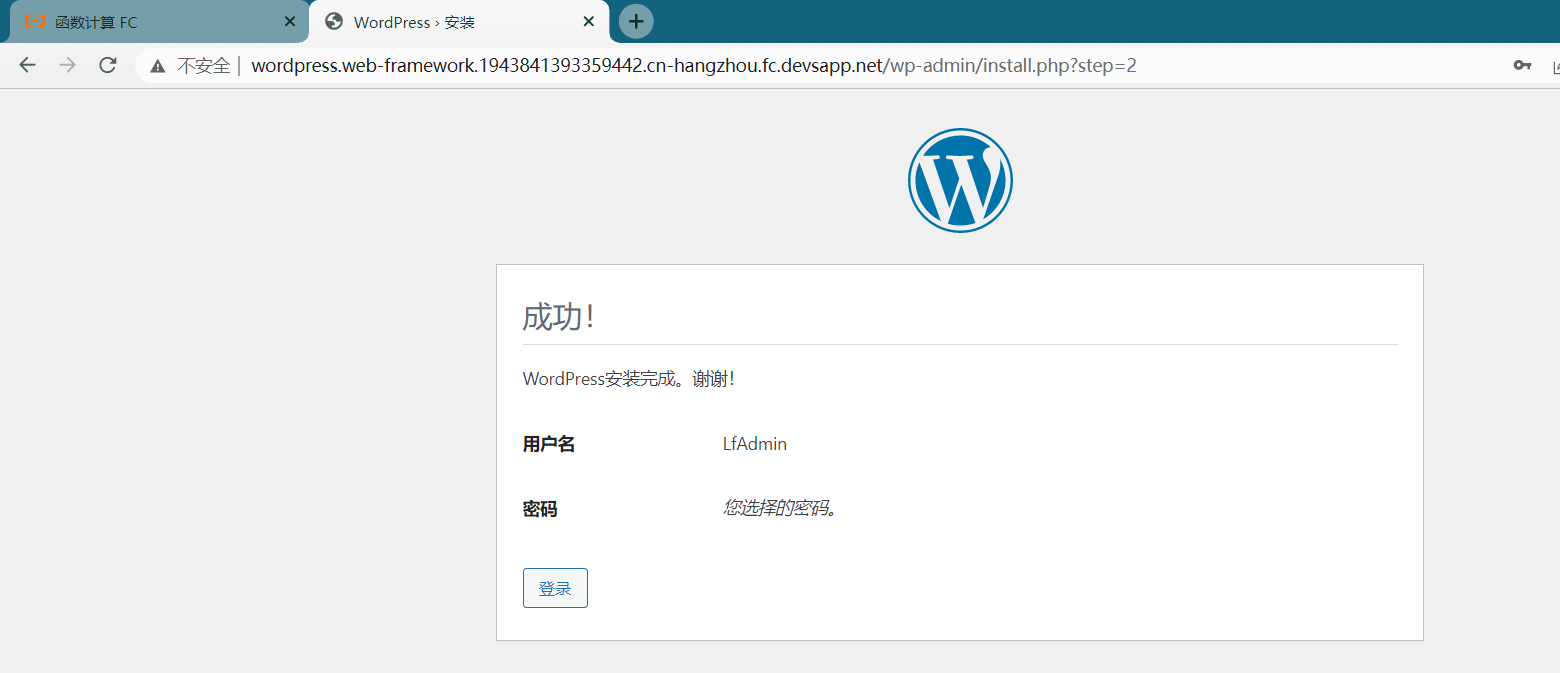1560x673 pixels.
Task: Click the 密码 label
Action: [540, 509]
